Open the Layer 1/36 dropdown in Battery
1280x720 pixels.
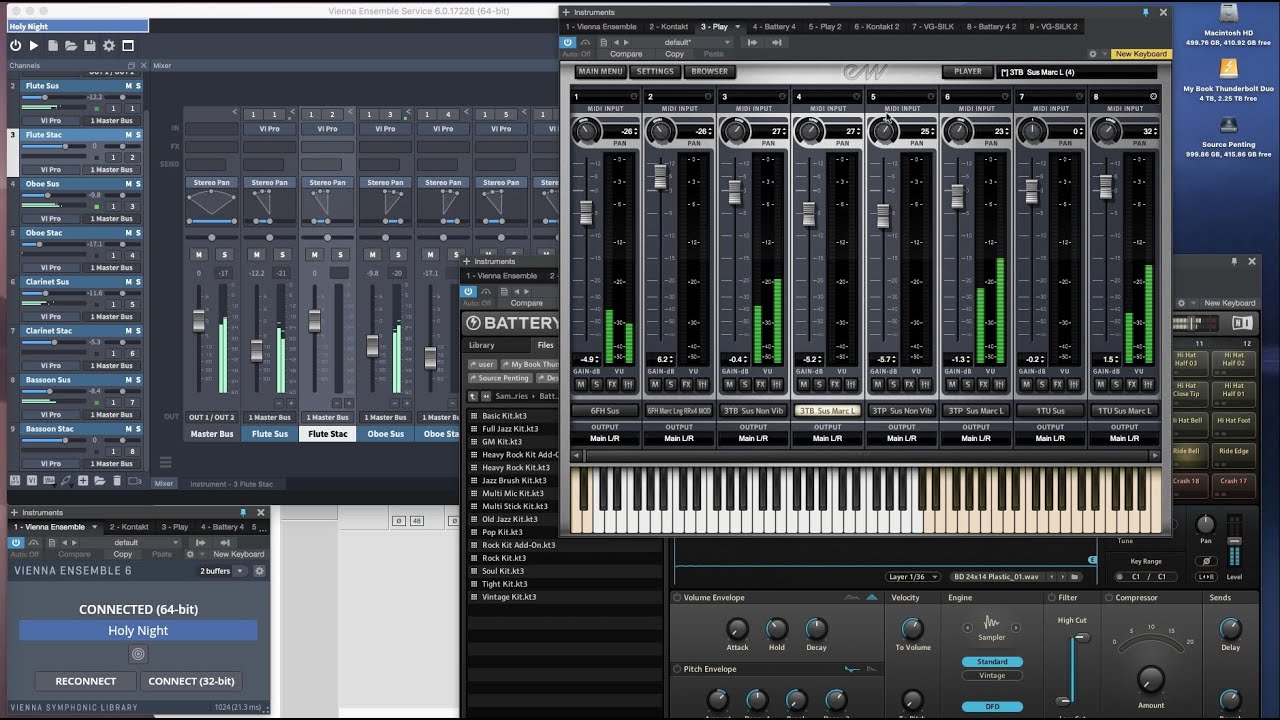pos(912,577)
